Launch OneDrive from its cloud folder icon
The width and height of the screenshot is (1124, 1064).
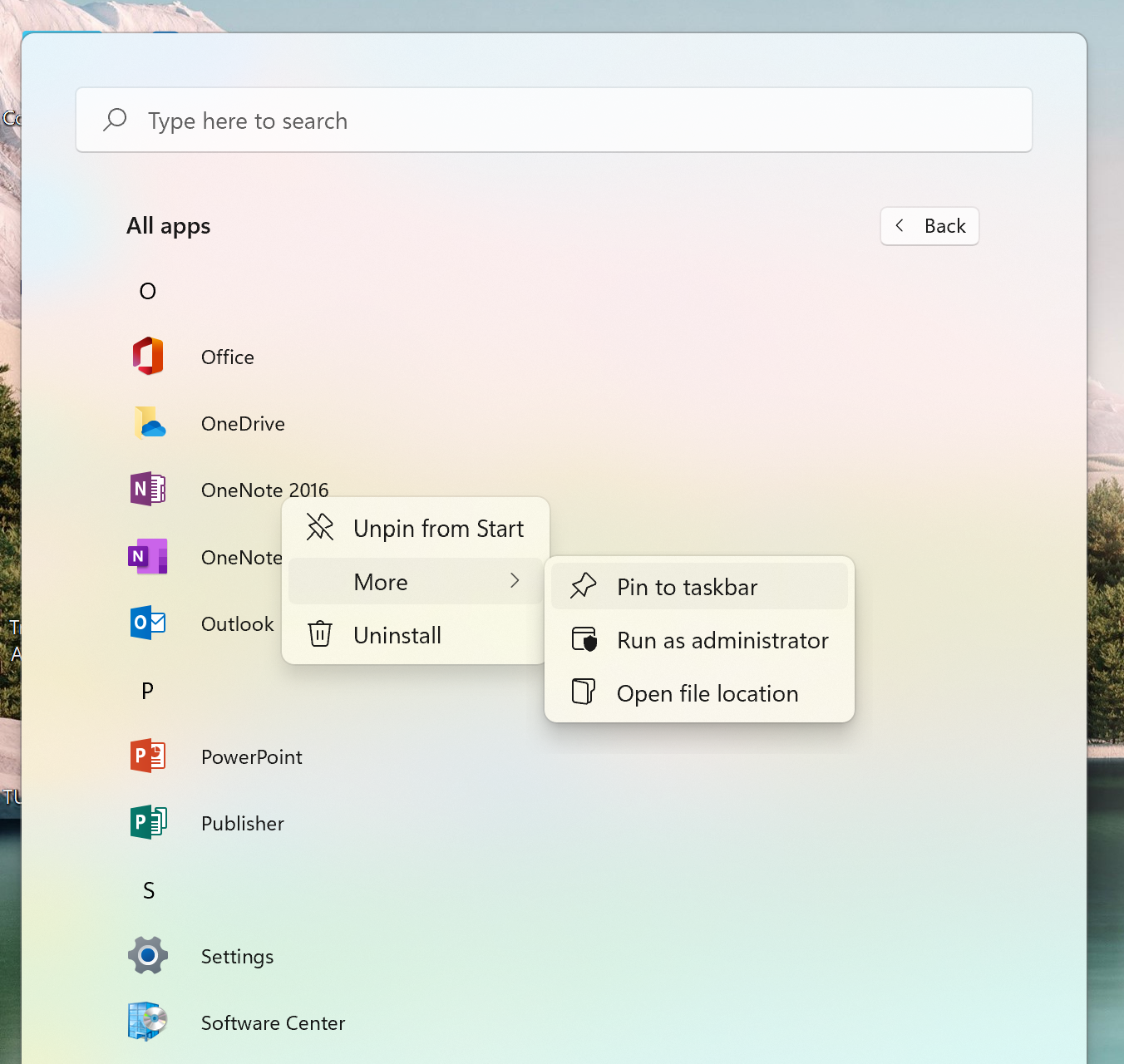[x=150, y=423]
